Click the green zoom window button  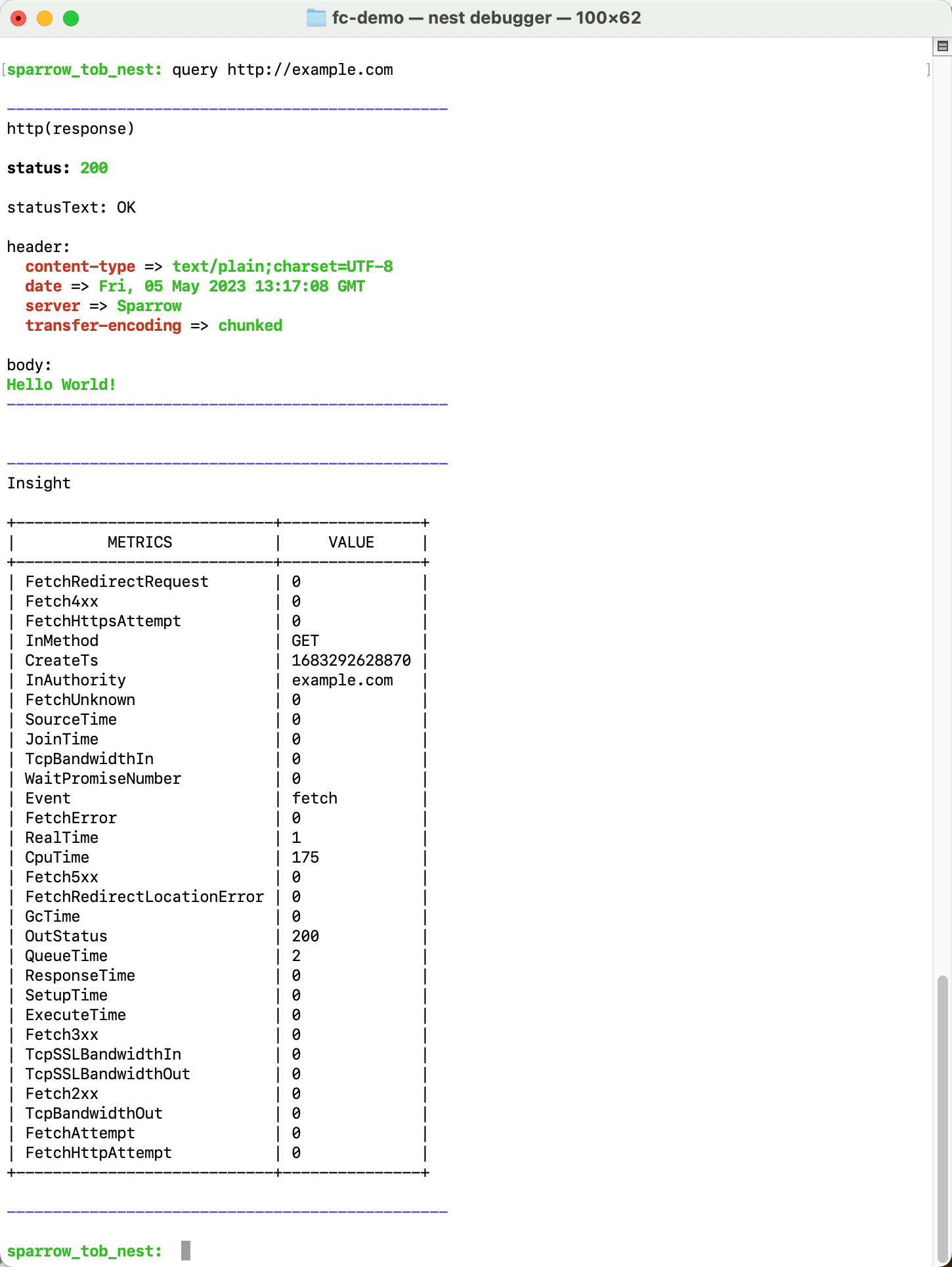click(x=71, y=18)
